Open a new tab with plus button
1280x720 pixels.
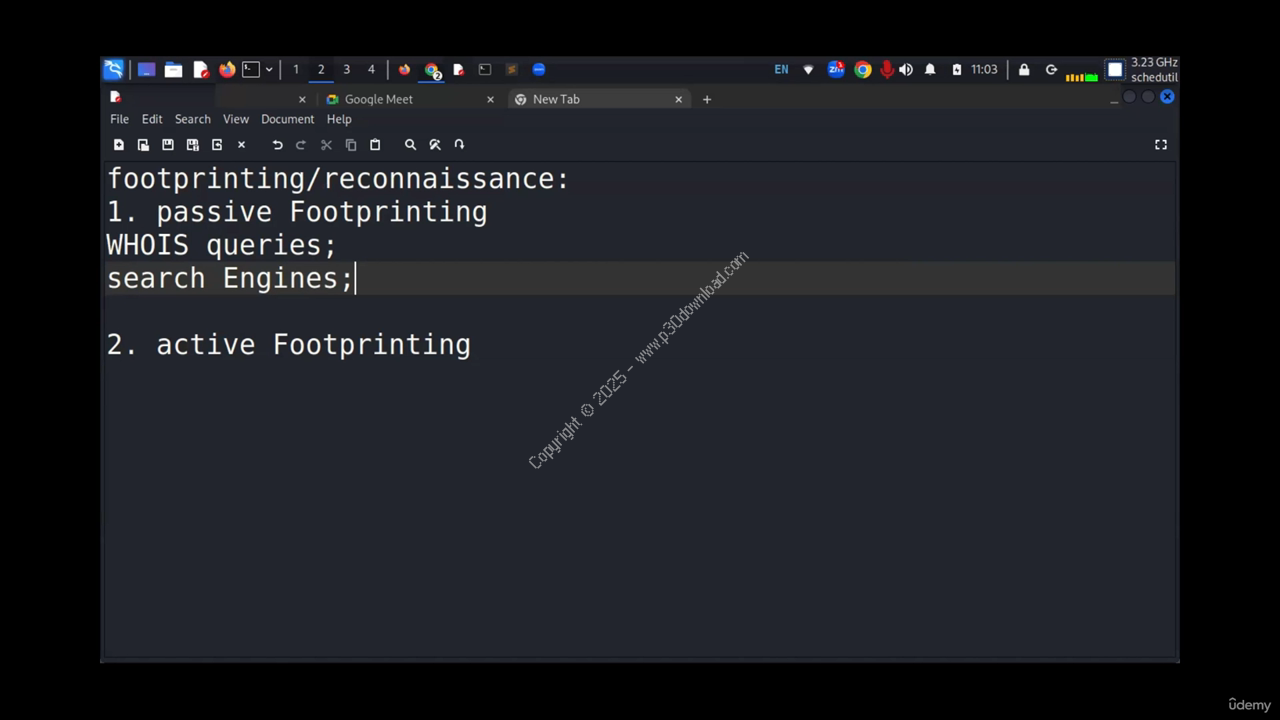coord(707,99)
